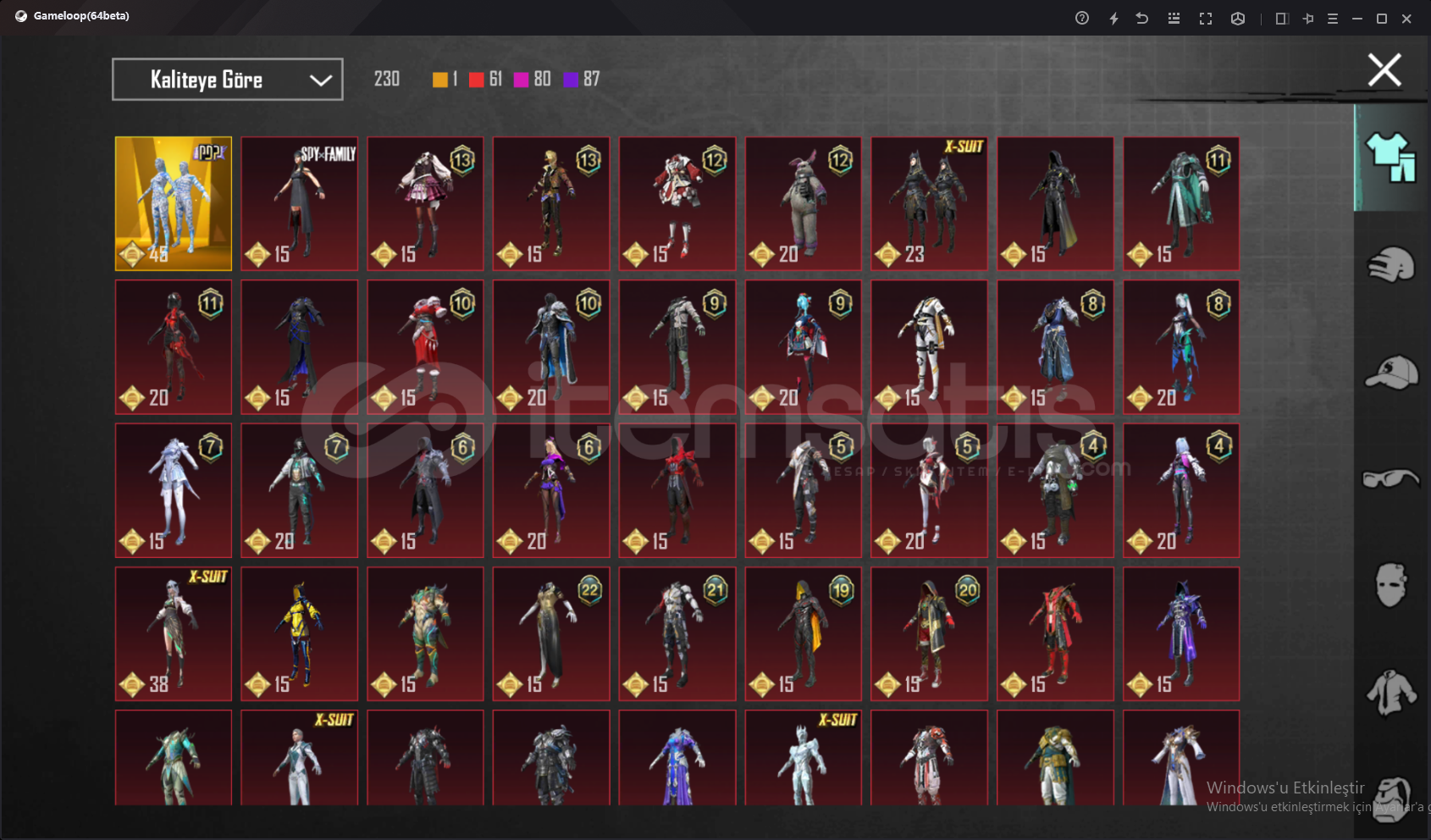This screenshot has width=1431, height=840.
Task: Select the level 20 hooded outfit card
Action: [x=929, y=634]
